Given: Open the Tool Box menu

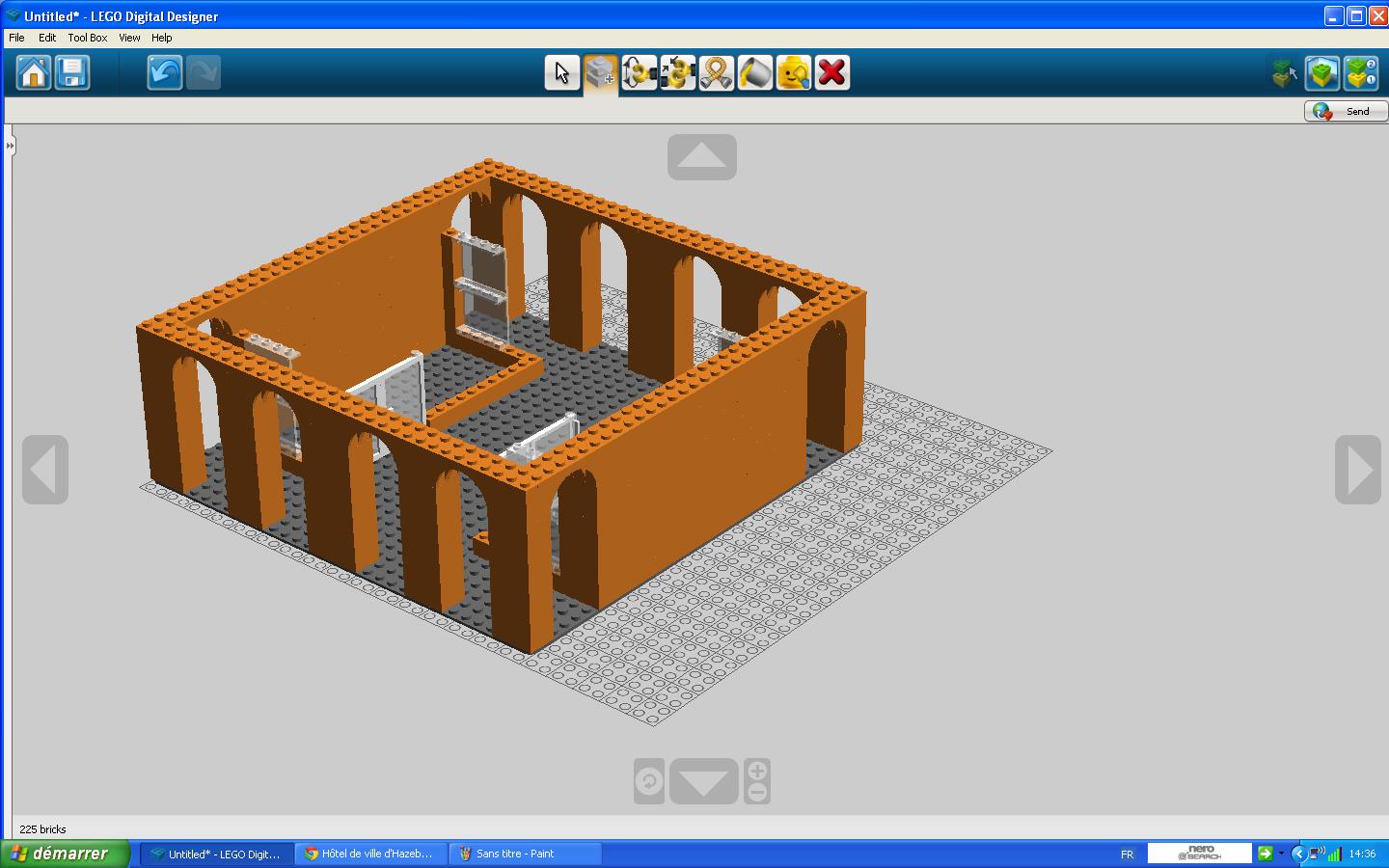Looking at the screenshot, I should coord(87,38).
